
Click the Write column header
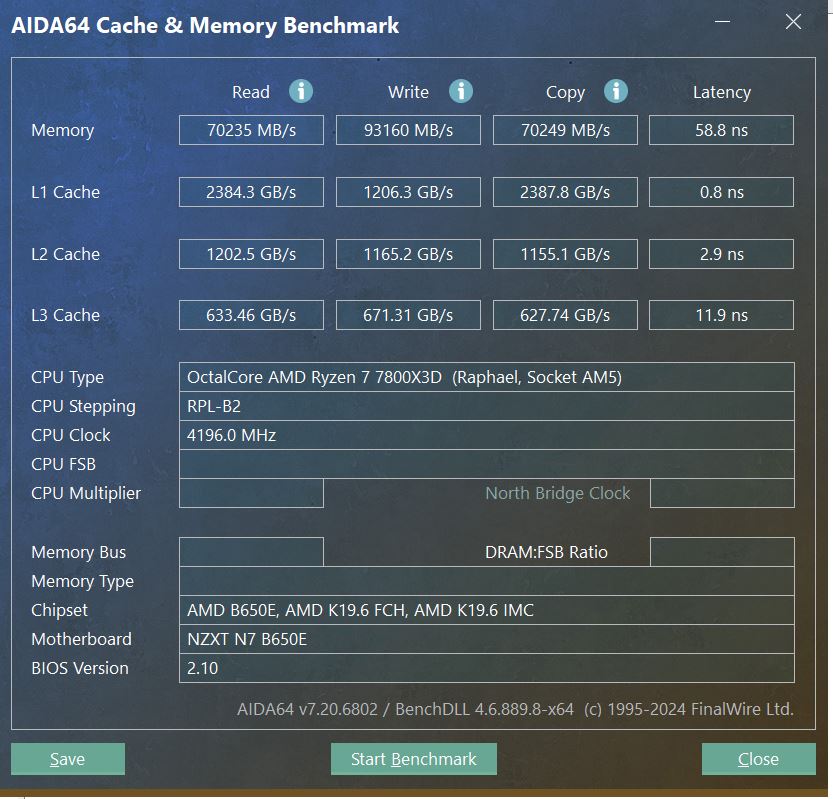click(x=408, y=92)
